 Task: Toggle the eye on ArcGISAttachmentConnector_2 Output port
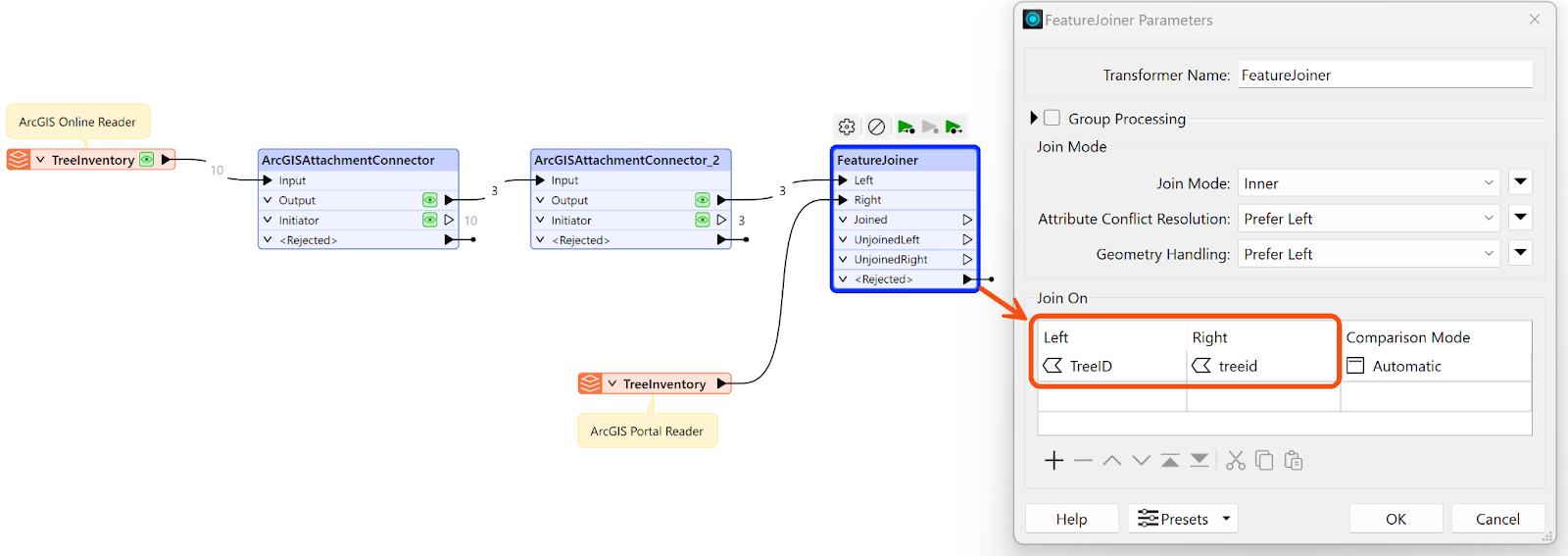point(702,200)
